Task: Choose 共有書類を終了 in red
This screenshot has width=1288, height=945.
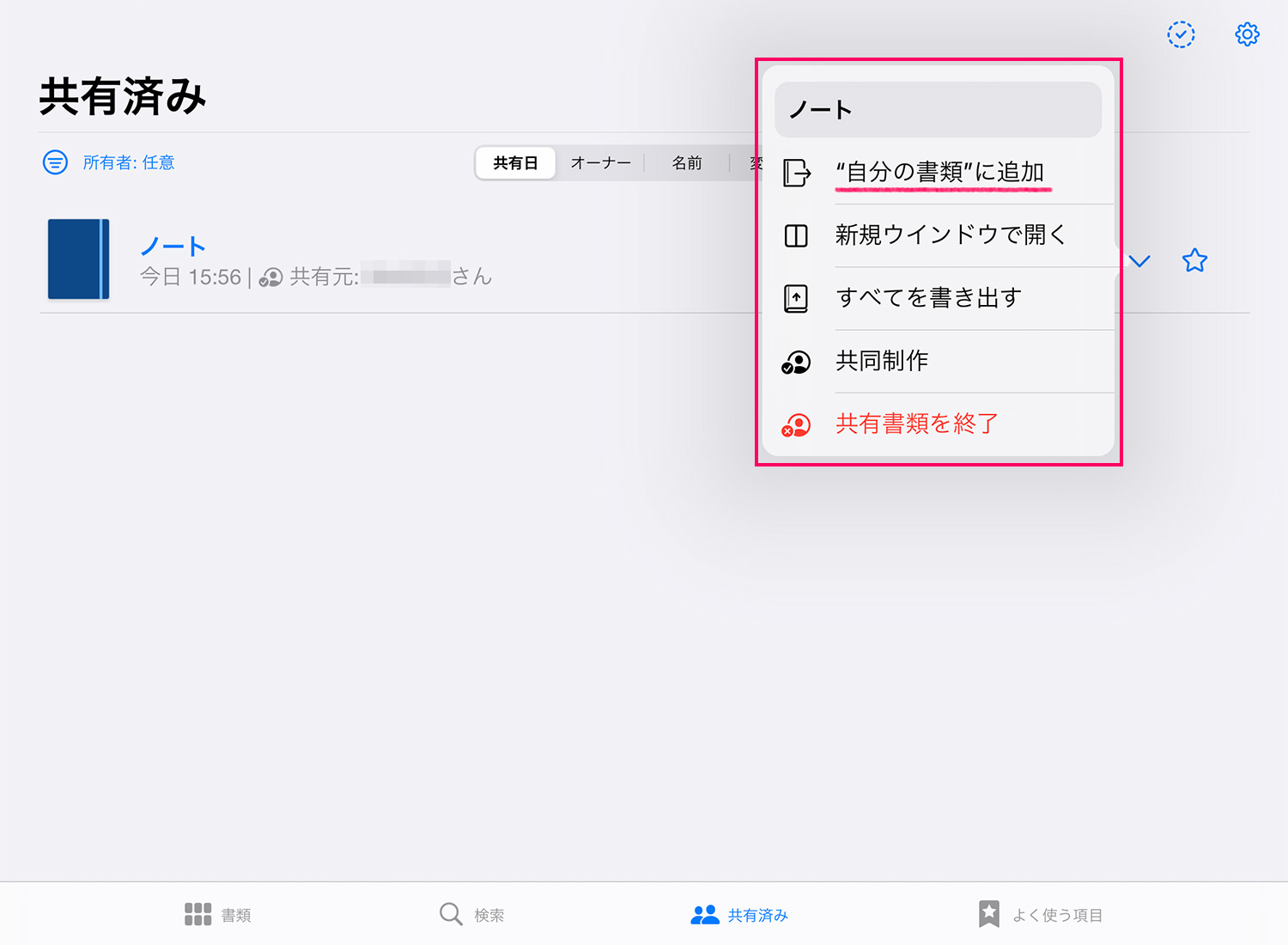Action: (x=938, y=424)
